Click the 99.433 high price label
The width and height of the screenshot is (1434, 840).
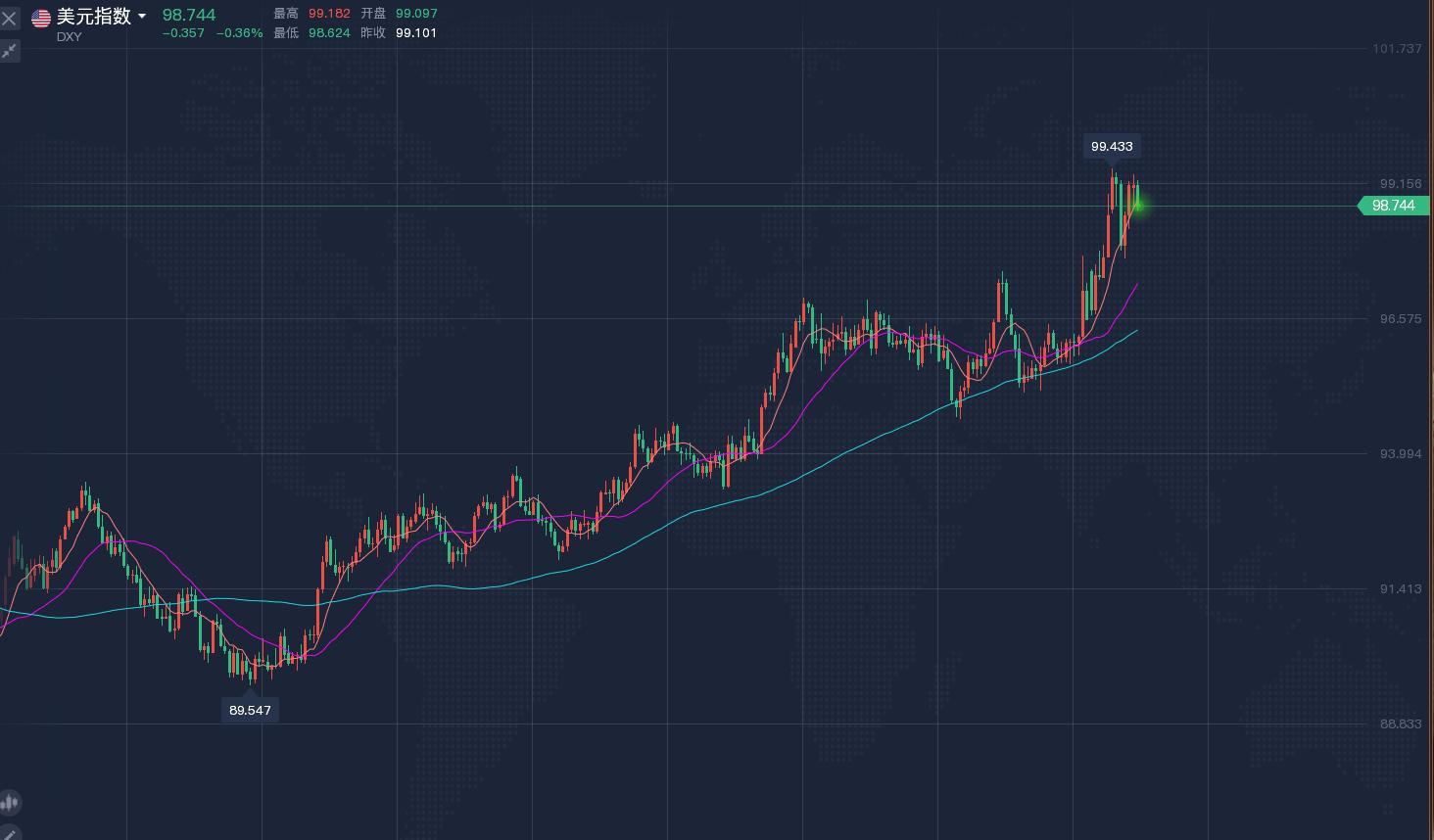(x=1112, y=147)
